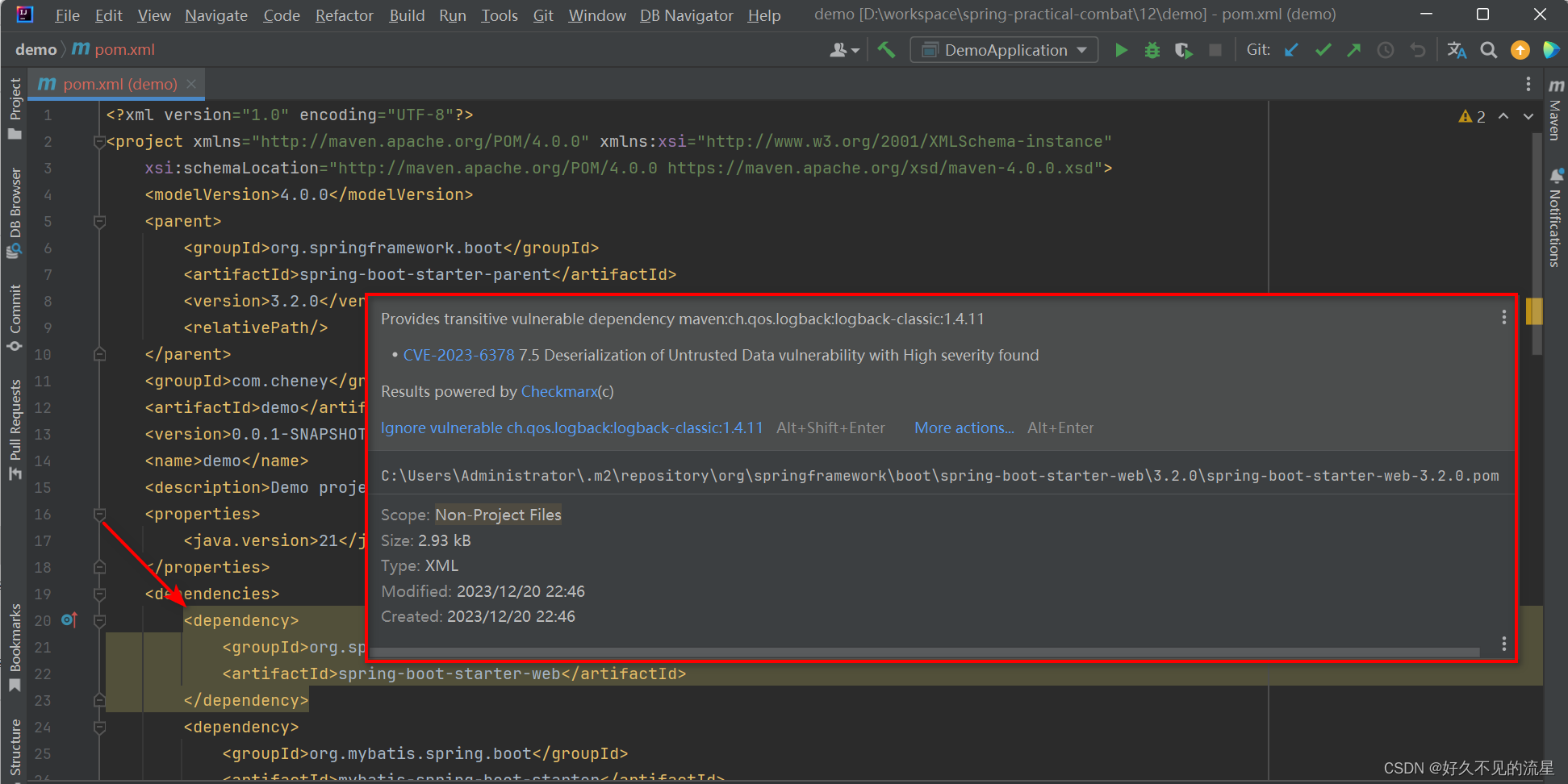
Task: Go to next highlighted error arrow
Action: click(1528, 116)
